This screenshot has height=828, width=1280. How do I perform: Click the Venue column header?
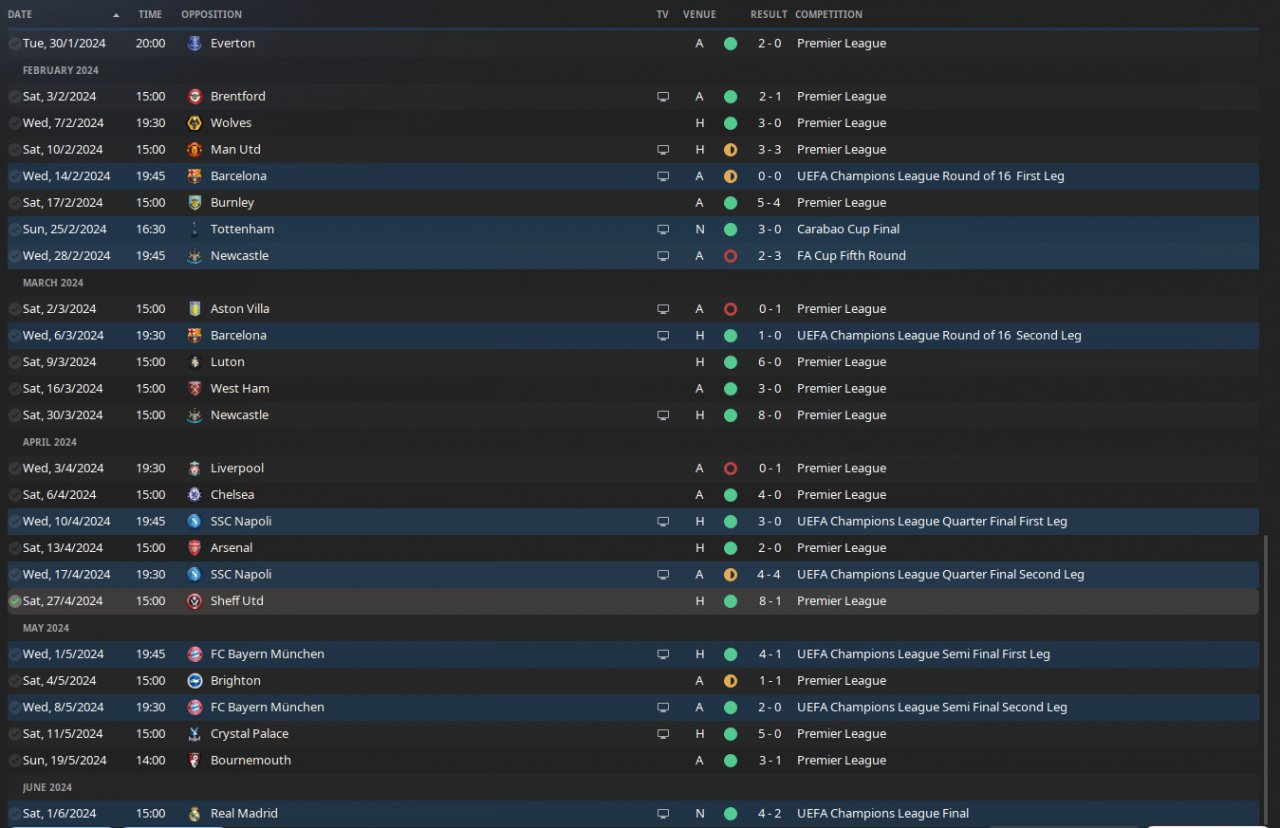(699, 15)
